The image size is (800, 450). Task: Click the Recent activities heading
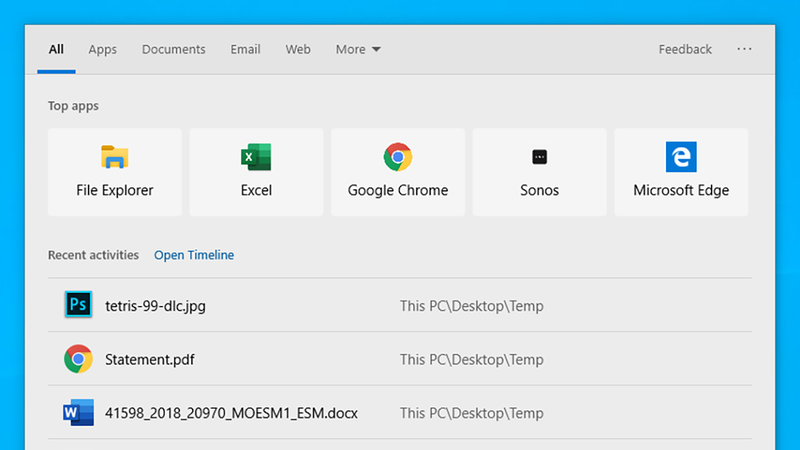point(93,255)
